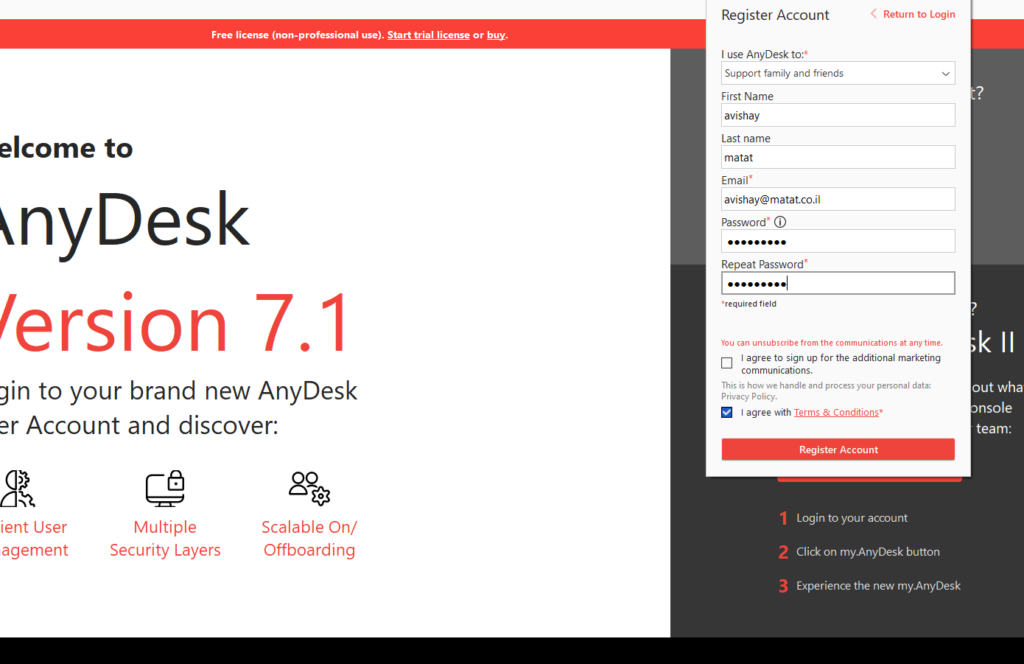Click the Last name field
The image size is (1024, 664).
tap(838, 157)
